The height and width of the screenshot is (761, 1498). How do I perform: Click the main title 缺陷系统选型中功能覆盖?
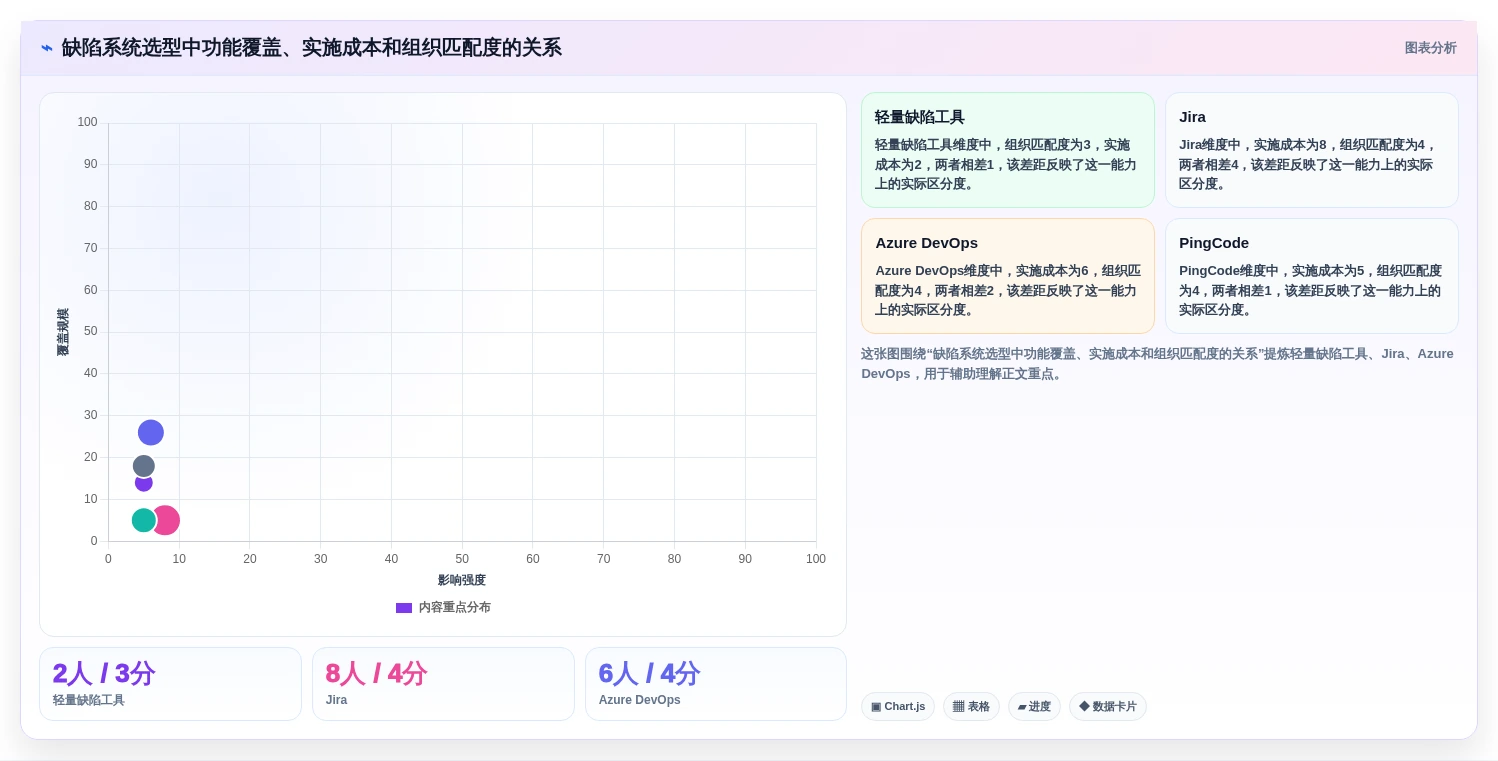pos(311,48)
